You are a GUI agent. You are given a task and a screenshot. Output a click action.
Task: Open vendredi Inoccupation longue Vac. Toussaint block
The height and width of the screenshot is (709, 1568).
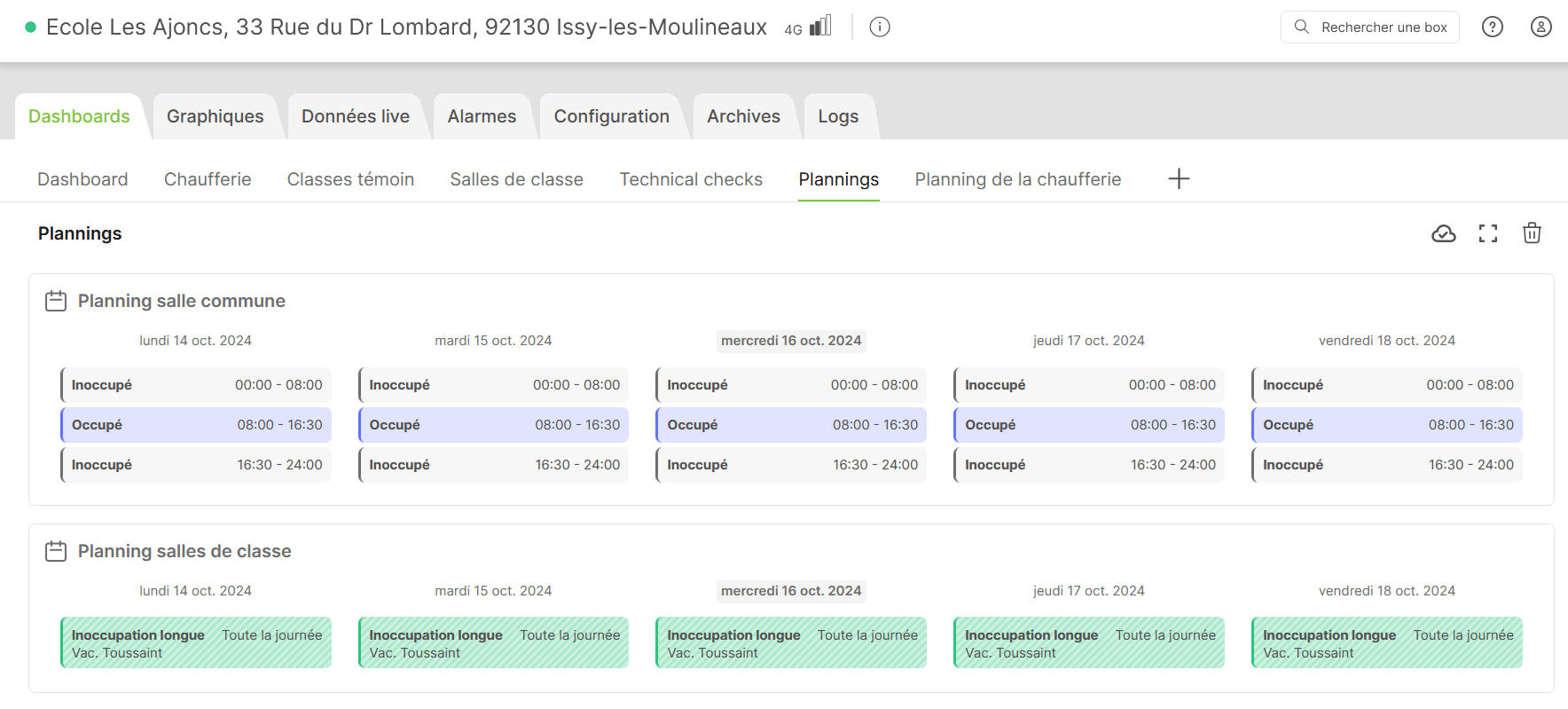tap(1387, 642)
